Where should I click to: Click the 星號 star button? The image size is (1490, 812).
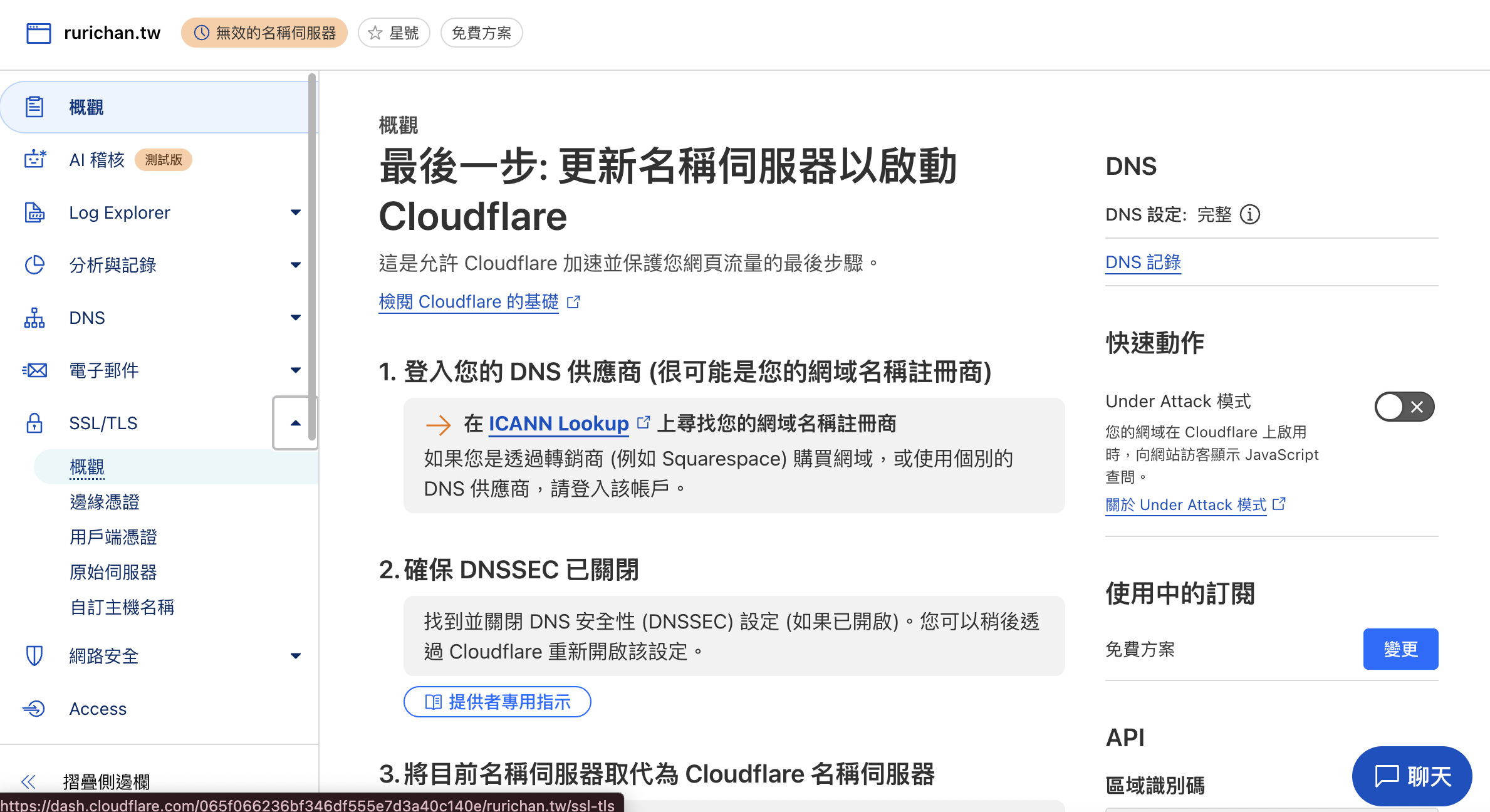pyautogui.click(x=394, y=33)
